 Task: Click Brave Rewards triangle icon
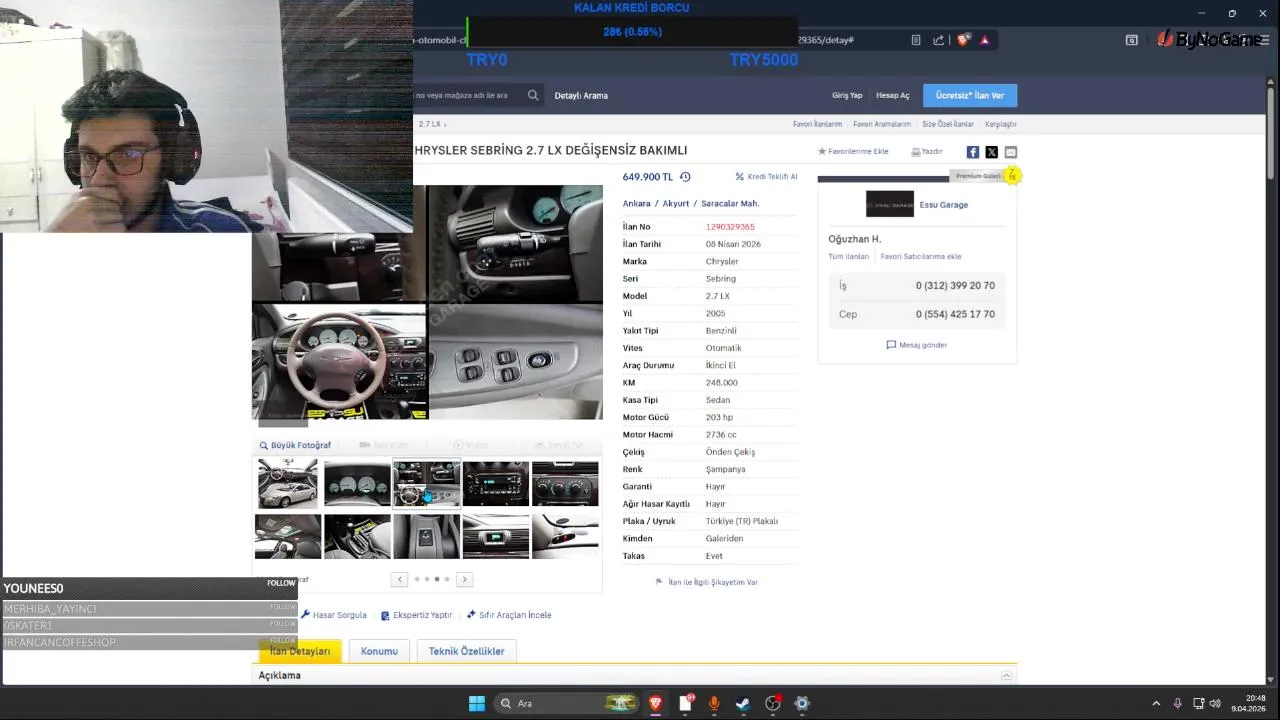pyautogui.click(x=985, y=40)
